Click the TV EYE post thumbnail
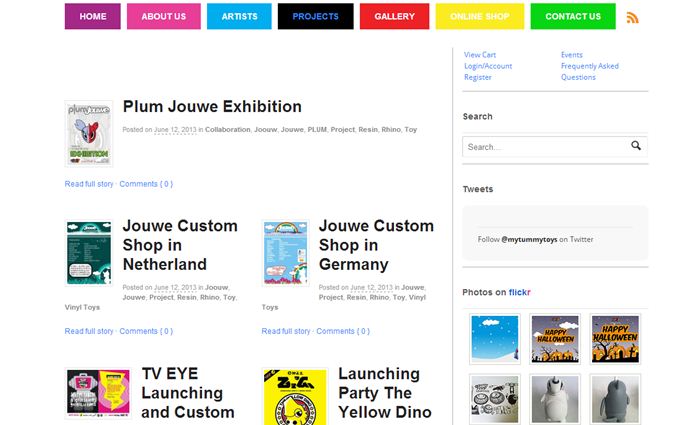700x425 pixels. point(98,393)
